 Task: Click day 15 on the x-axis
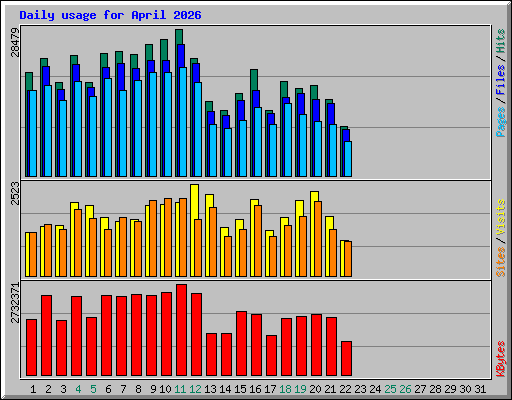click(240, 389)
